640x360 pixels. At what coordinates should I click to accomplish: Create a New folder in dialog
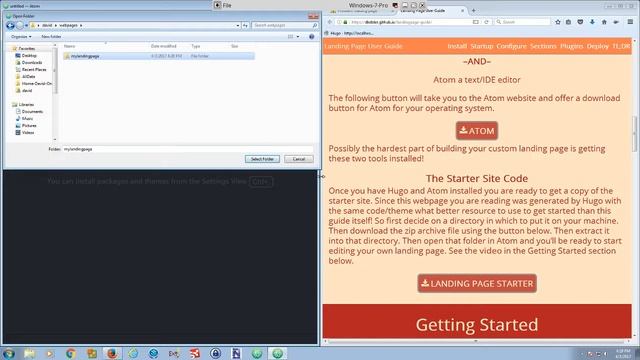coord(51,37)
